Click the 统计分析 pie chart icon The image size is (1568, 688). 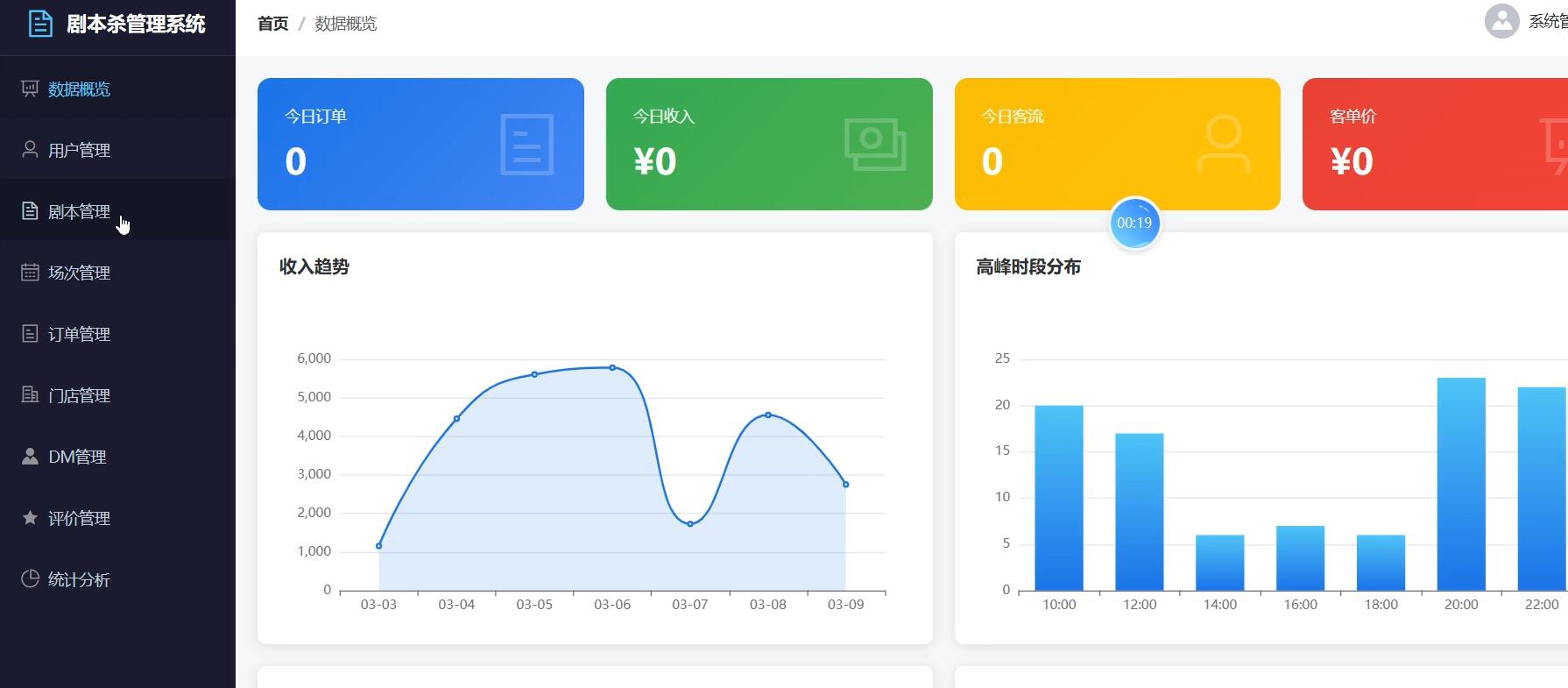[30, 579]
